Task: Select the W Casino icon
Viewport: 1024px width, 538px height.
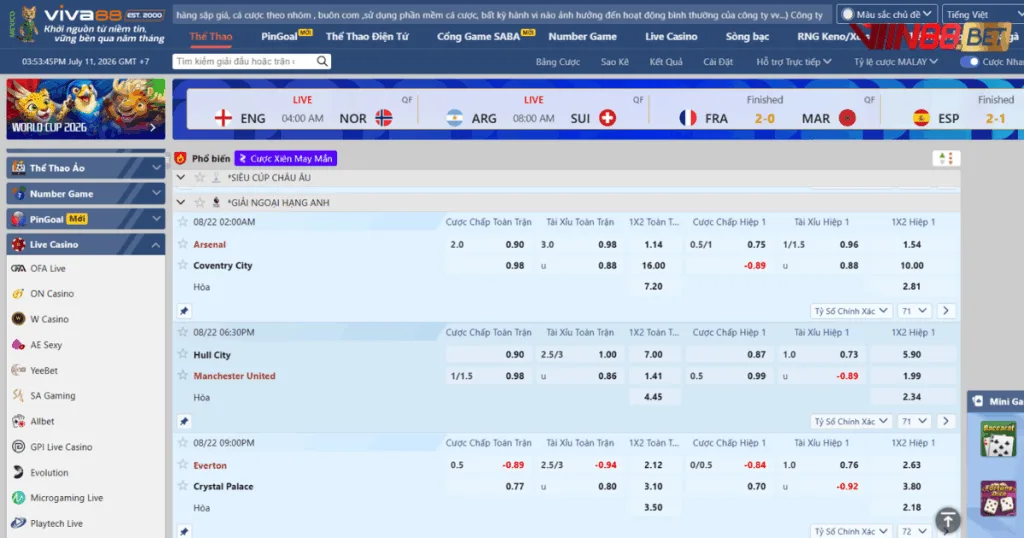Action: (18, 319)
